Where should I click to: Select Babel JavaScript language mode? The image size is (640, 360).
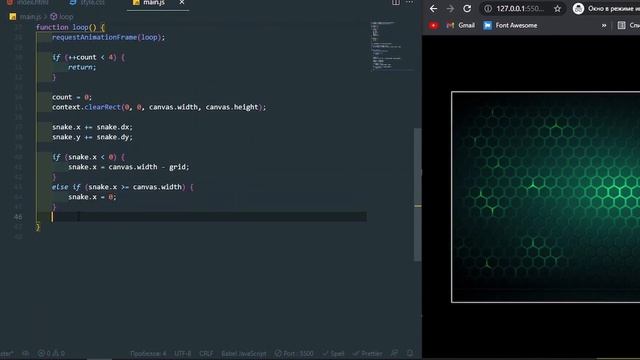(x=244, y=353)
